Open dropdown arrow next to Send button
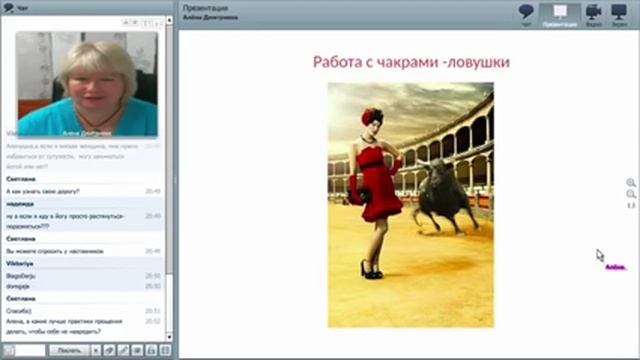This screenshot has width=640, height=360. click(95, 350)
